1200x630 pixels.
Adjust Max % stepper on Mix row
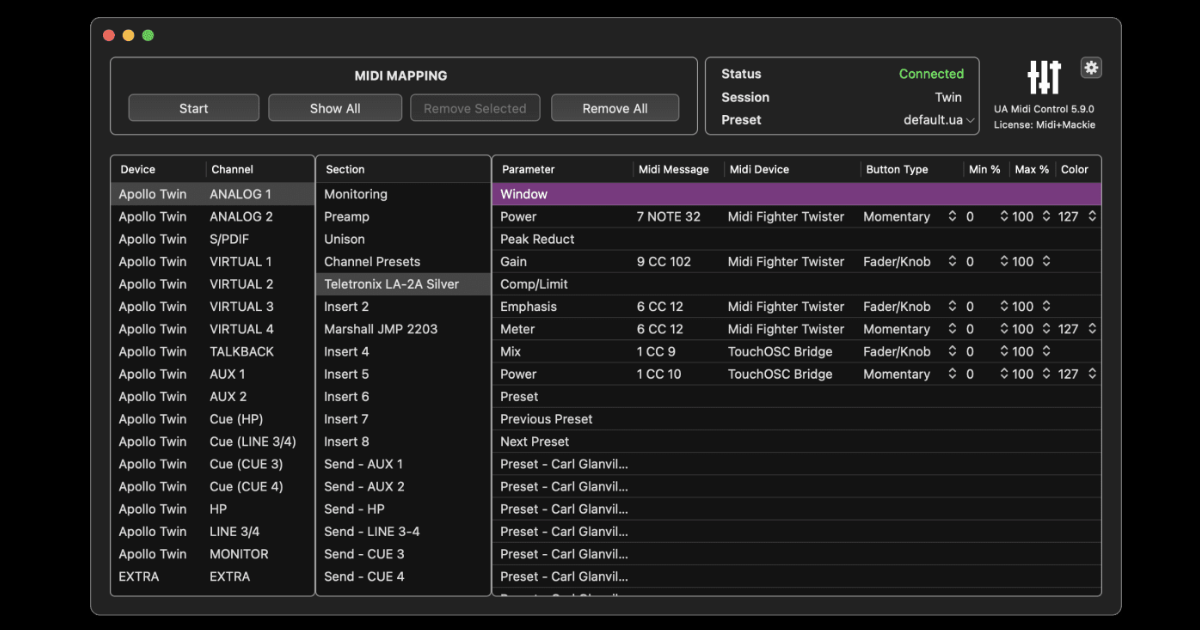click(1046, 352)
